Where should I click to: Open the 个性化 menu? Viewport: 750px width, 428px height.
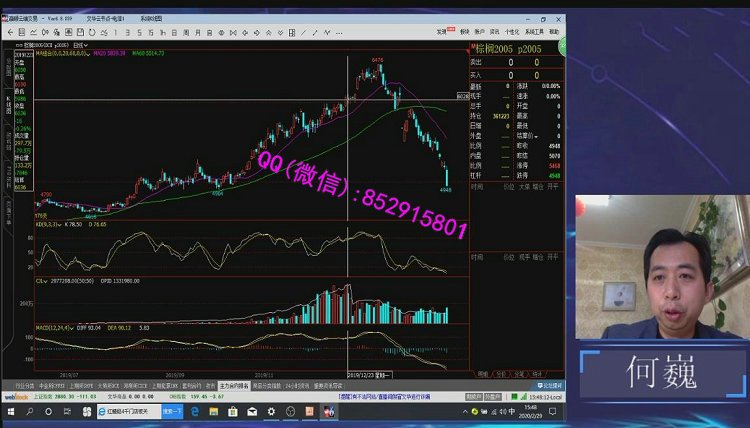(x=512, y=31)
